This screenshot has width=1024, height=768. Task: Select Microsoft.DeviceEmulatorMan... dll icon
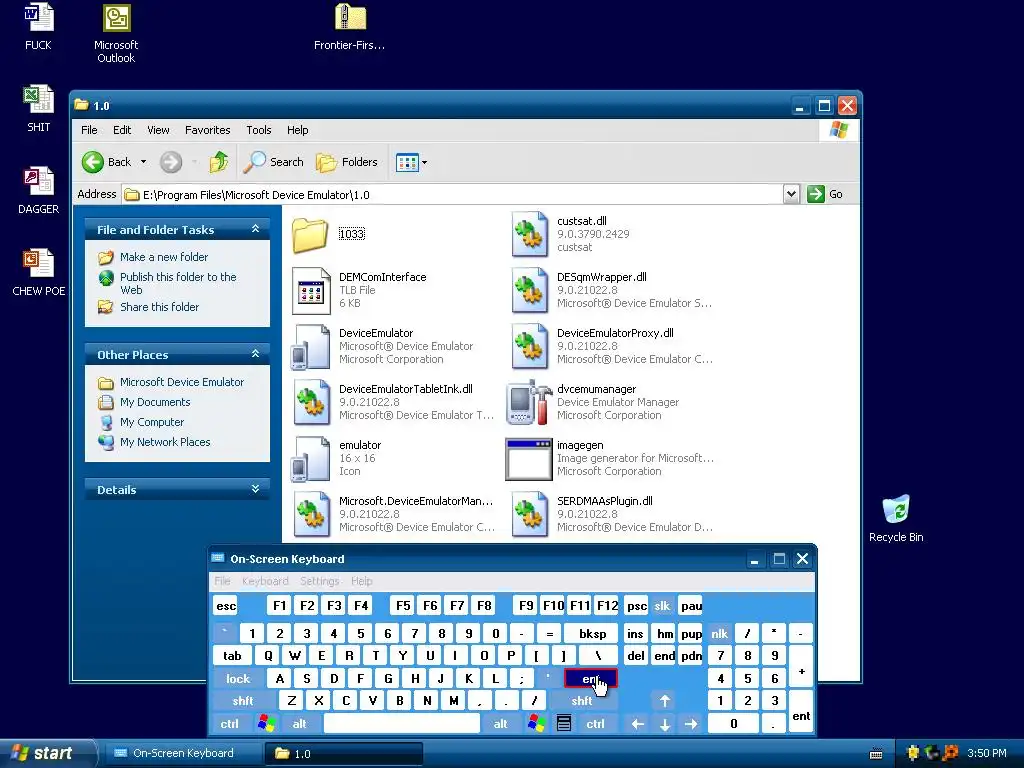click(312, 515)
